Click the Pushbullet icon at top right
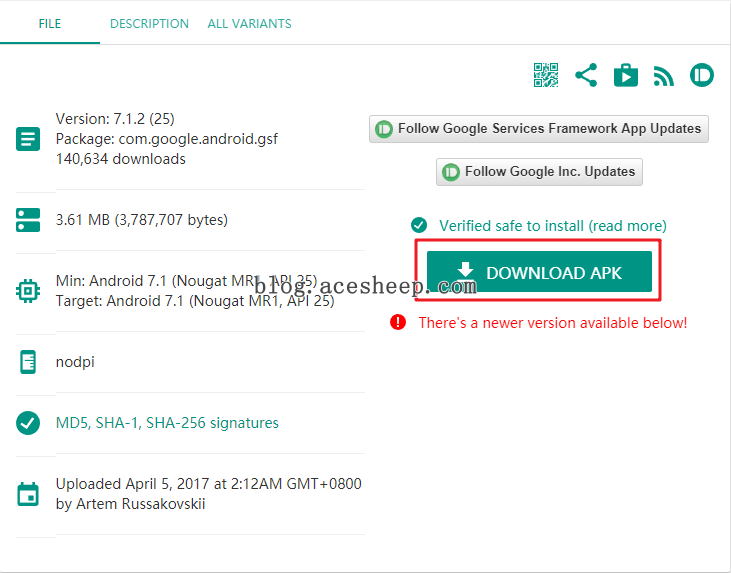Screen dimensions: 731x573 (x=702, y=75)
